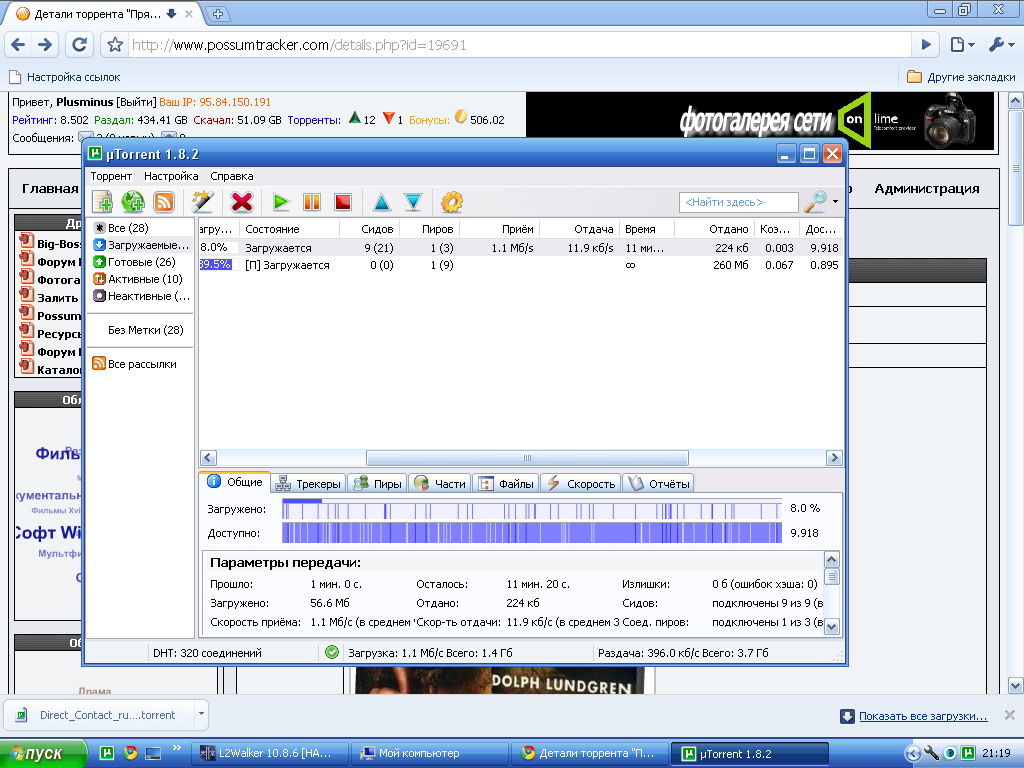Start torrent with green play icon
Image resolution: width=1024 pixels, height=768 pixels.
tap(281, 202)
